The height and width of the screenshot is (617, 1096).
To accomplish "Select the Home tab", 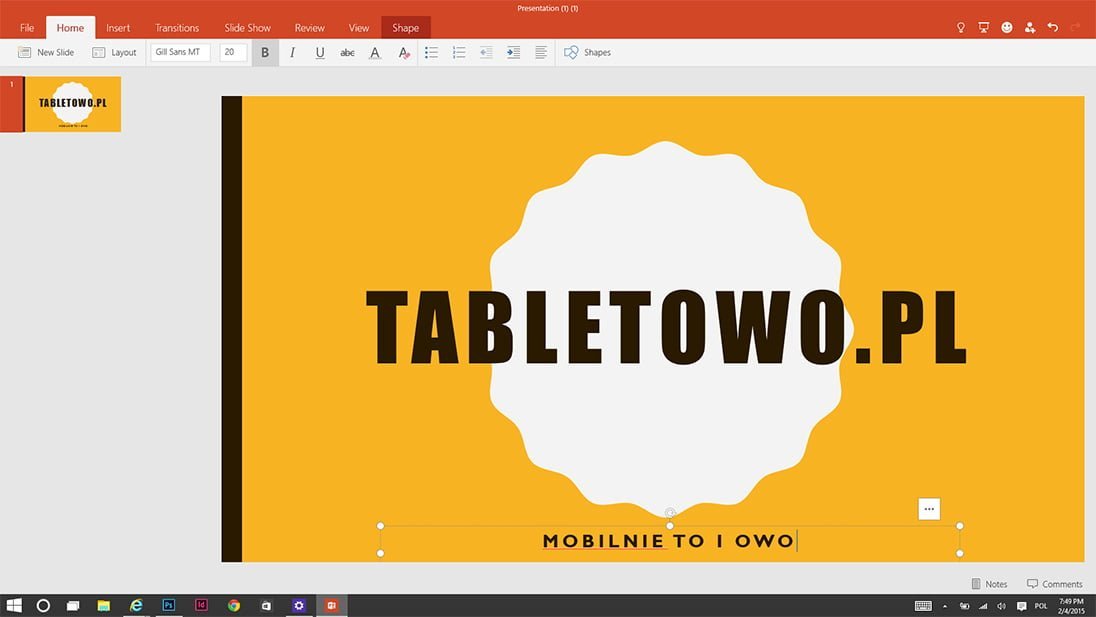I will click(x=70, y=28).
